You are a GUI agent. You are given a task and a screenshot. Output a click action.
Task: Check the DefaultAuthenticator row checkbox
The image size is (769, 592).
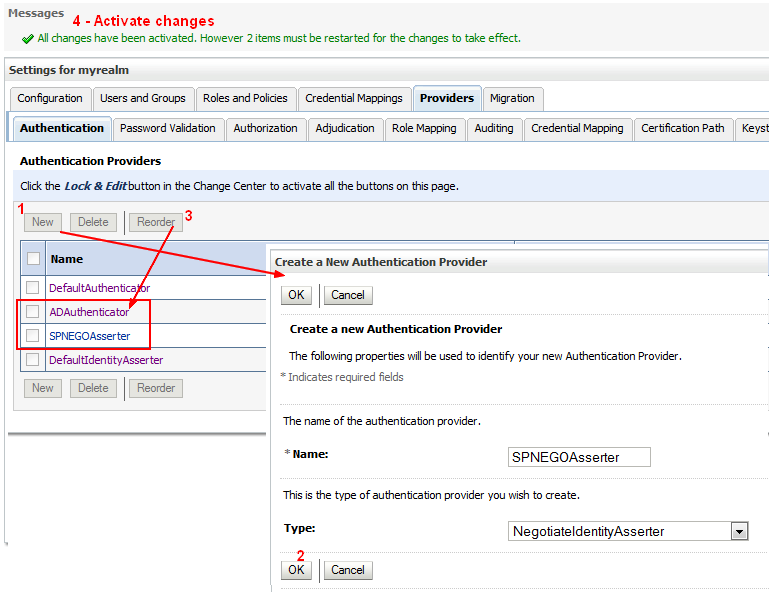33,288
